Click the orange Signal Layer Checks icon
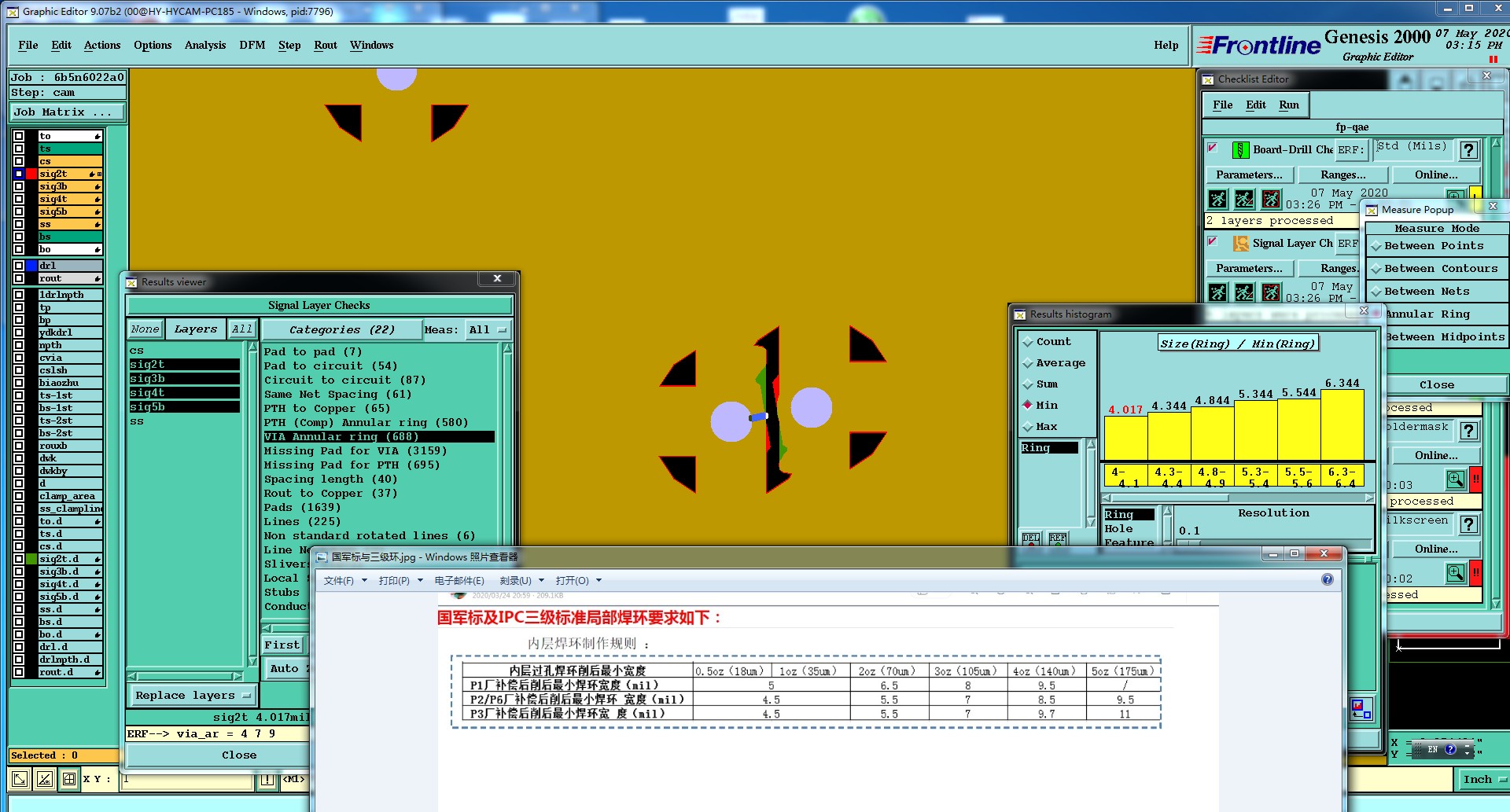Screen dimensions: 1510x812 pos(1240,243)
